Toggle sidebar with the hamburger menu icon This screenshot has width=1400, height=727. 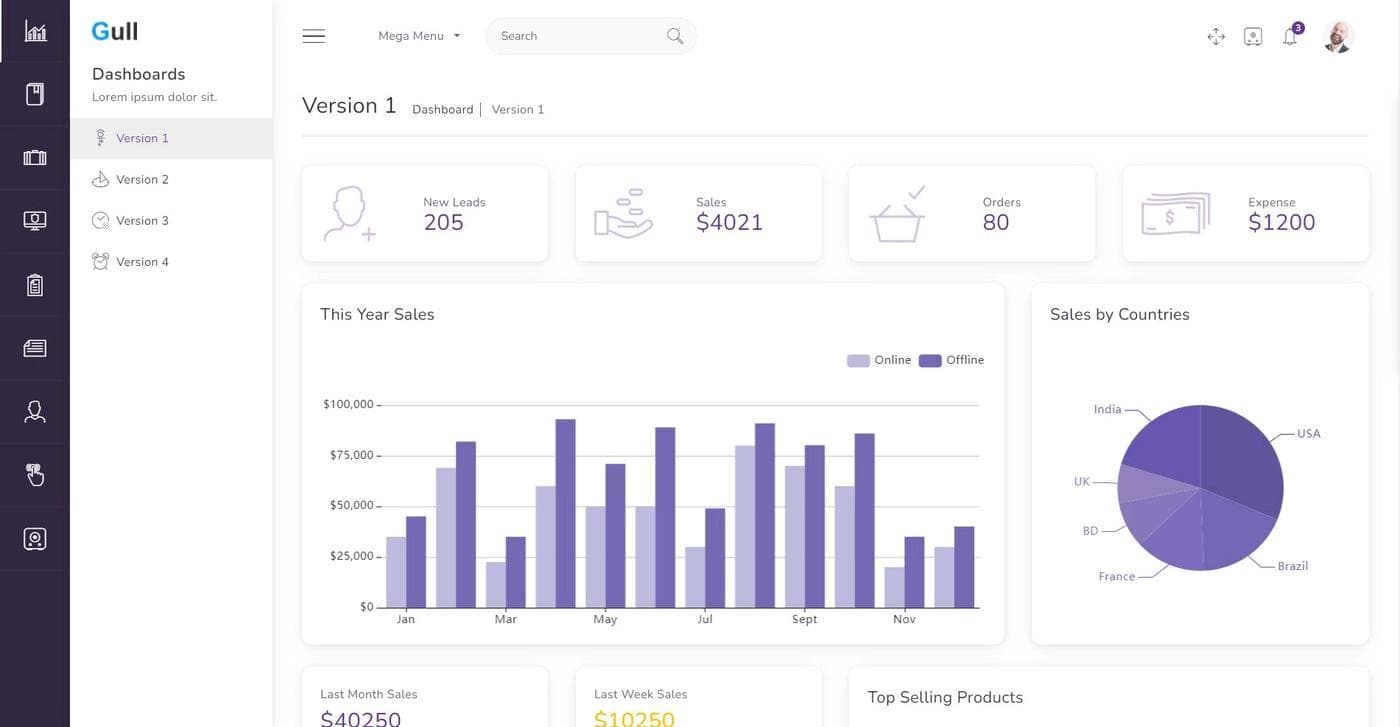click(313, 36)
